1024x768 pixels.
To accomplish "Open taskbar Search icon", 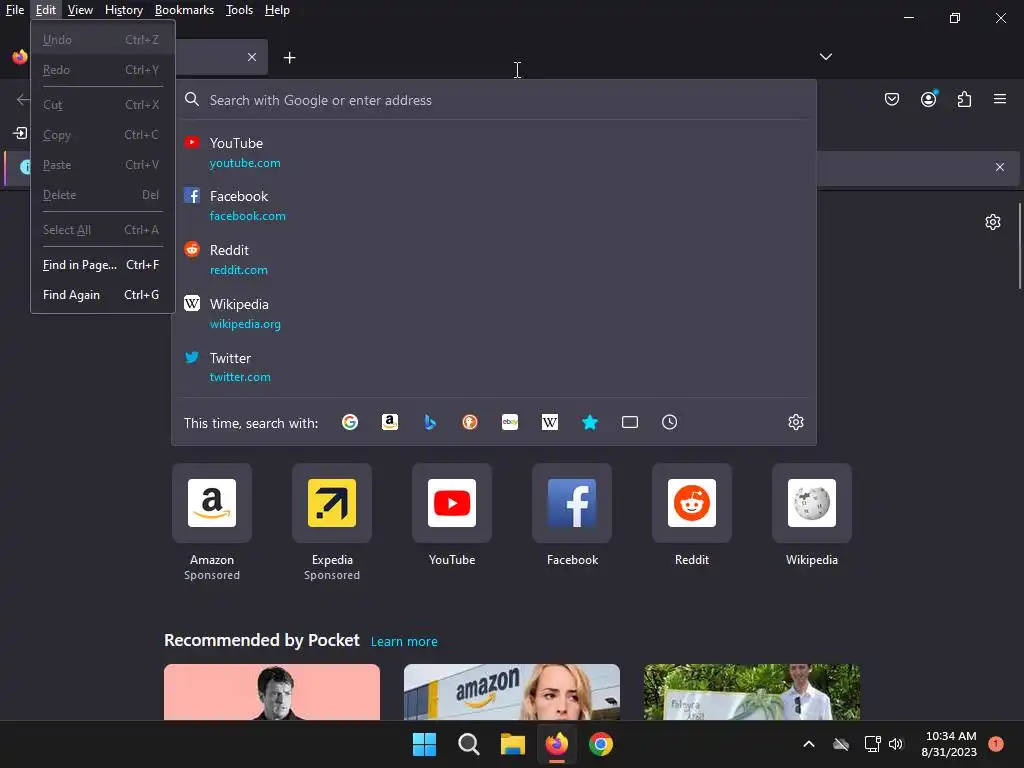I will point(468,744).
